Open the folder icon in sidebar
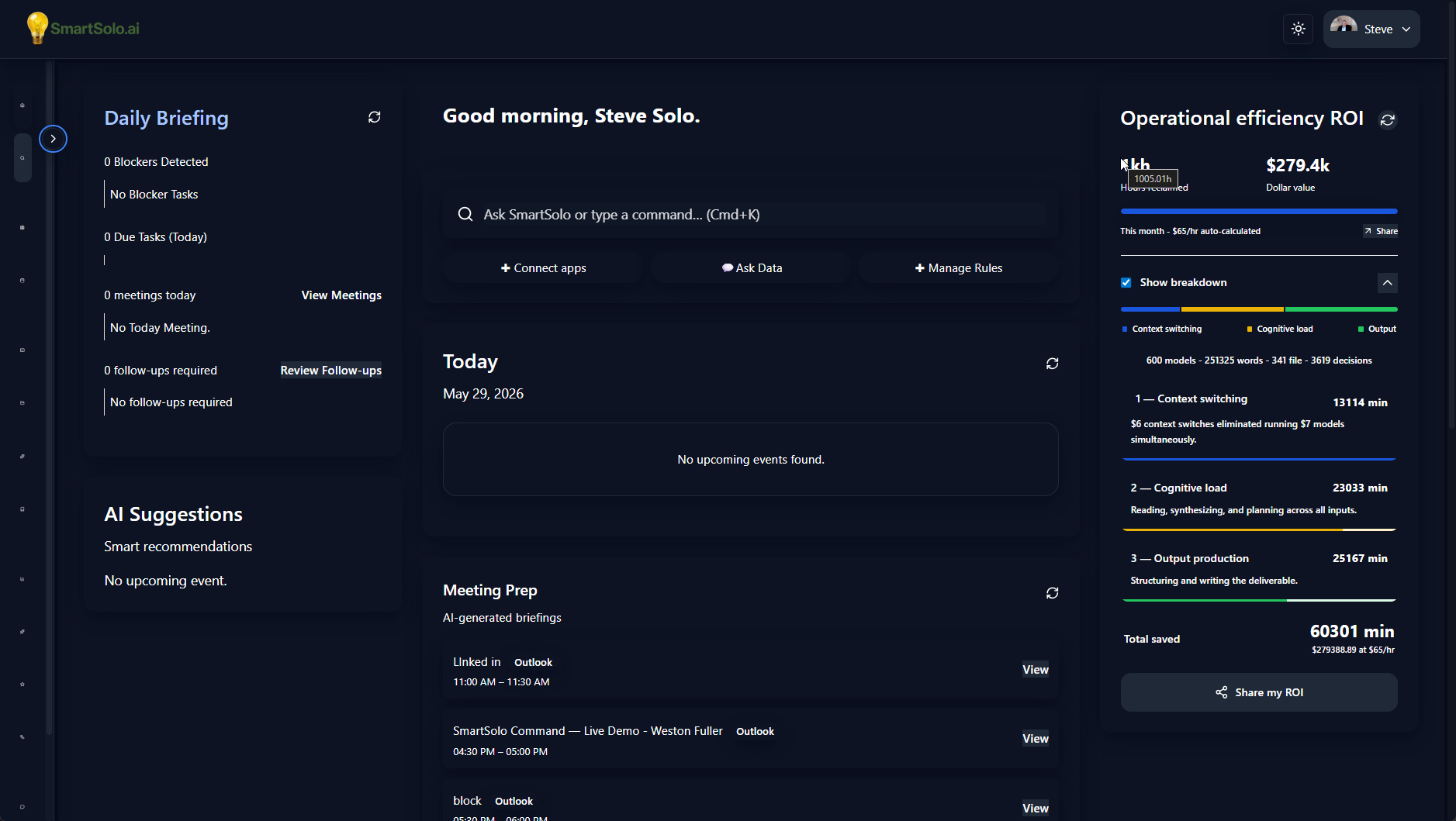The width and height of the screenshot is (1456, 821). [22, 402]
